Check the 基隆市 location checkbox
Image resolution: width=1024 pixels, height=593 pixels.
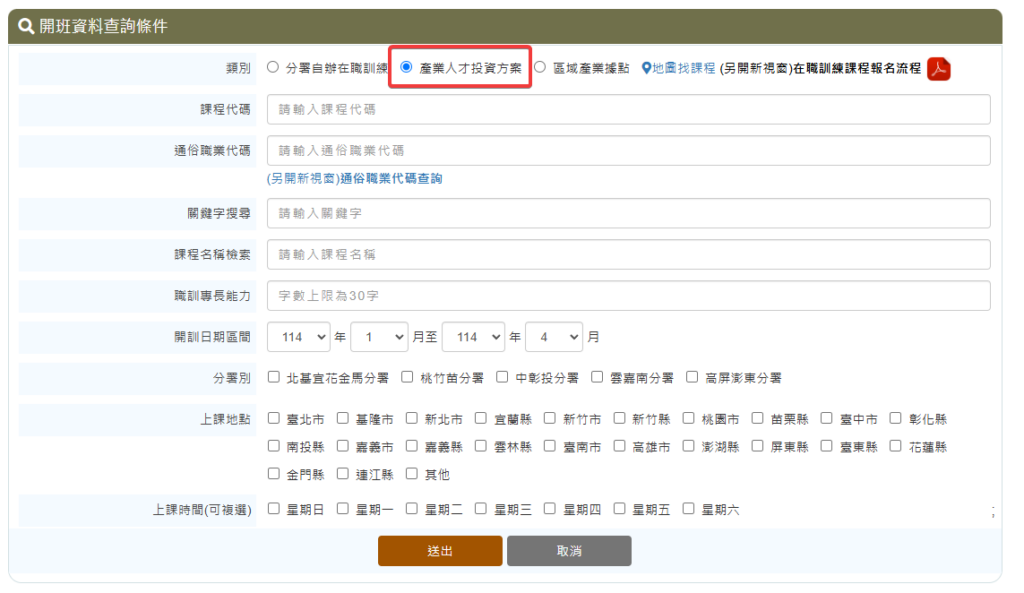pos(343,418)
